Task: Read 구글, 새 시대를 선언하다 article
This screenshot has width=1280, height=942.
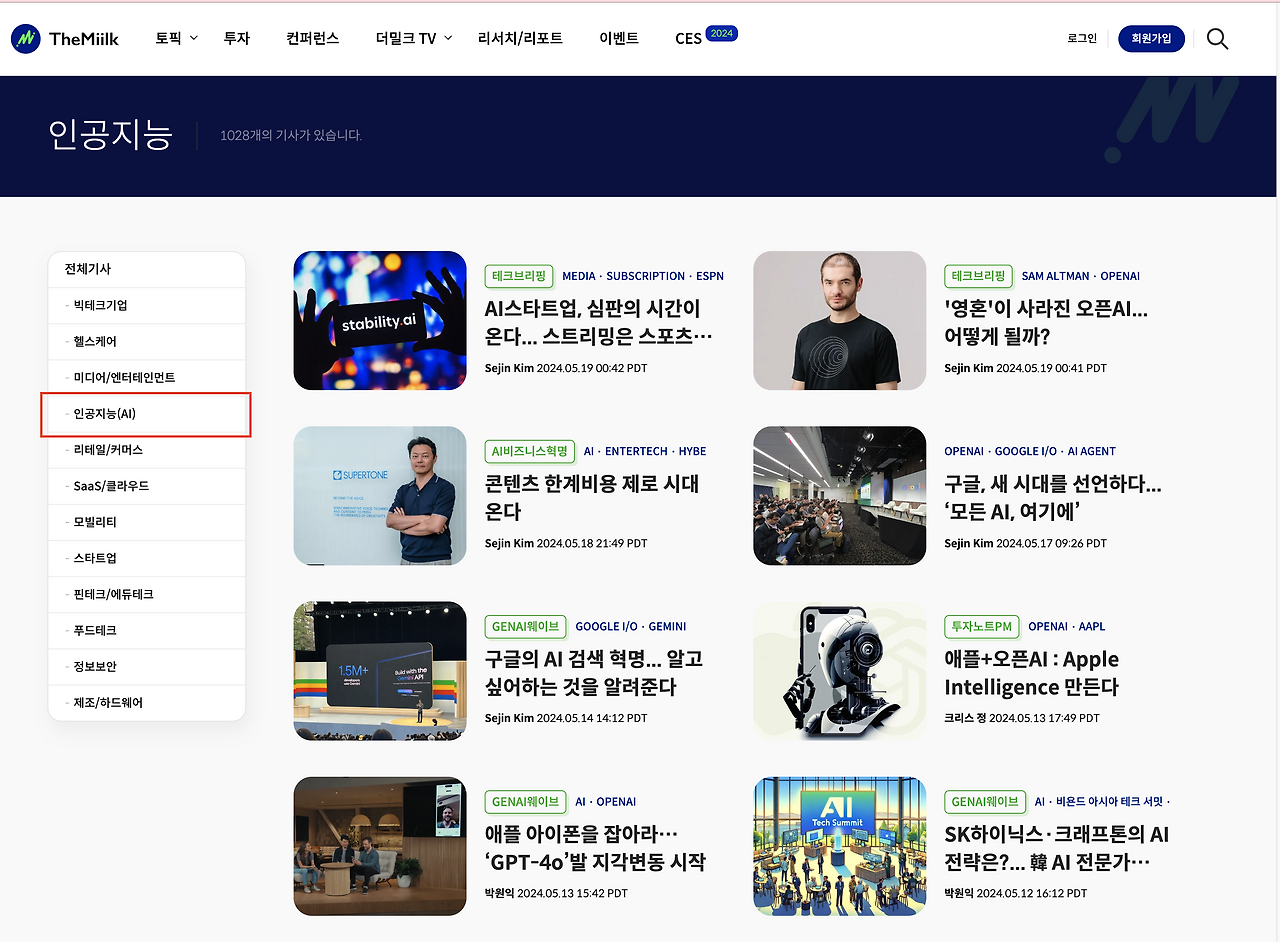Action: [1053, 498]
